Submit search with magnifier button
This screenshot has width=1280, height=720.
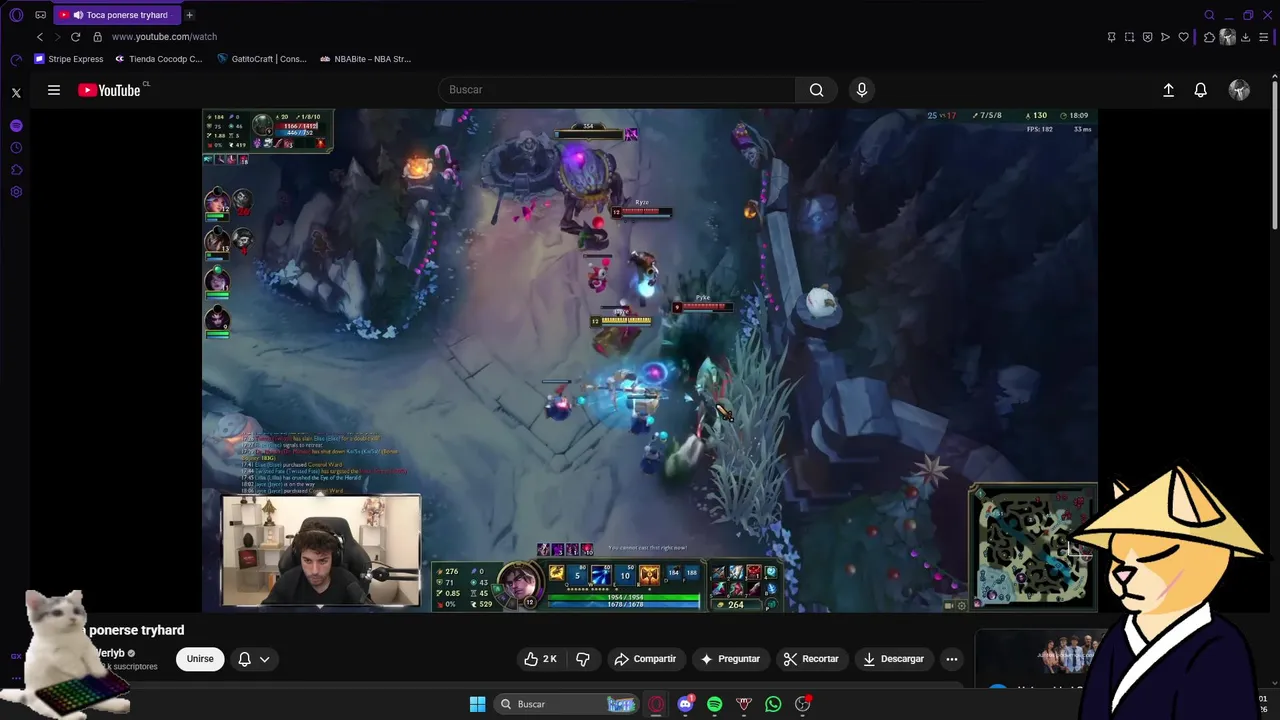817,90
